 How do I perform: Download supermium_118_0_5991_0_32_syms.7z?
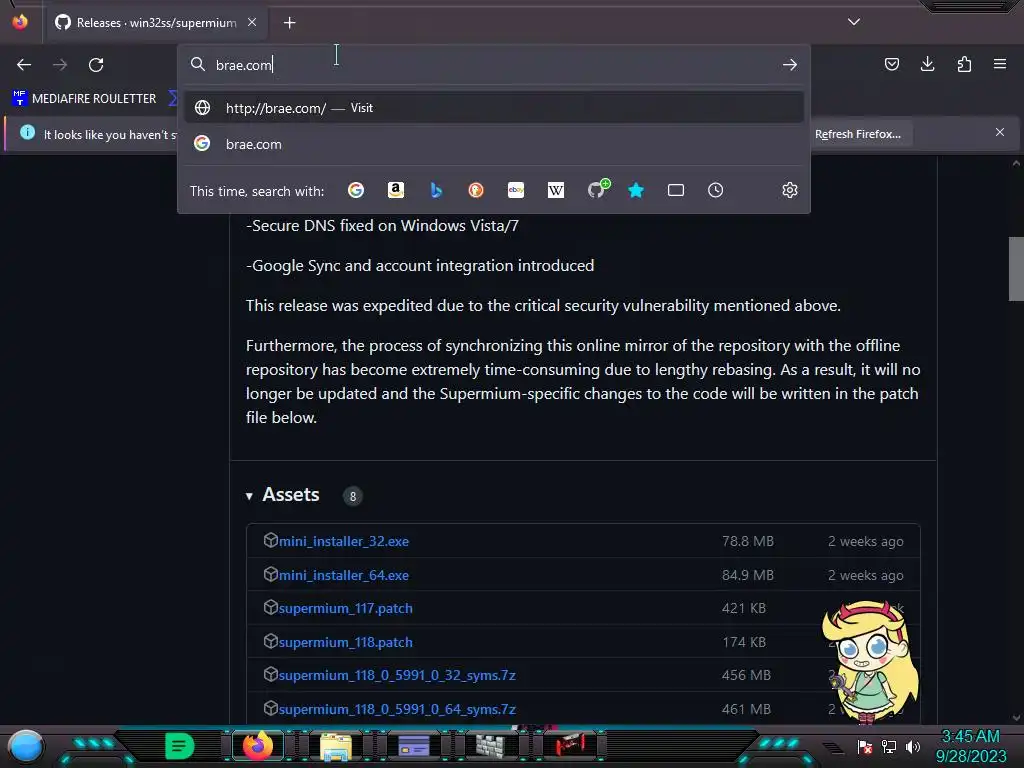coord(397,675)
